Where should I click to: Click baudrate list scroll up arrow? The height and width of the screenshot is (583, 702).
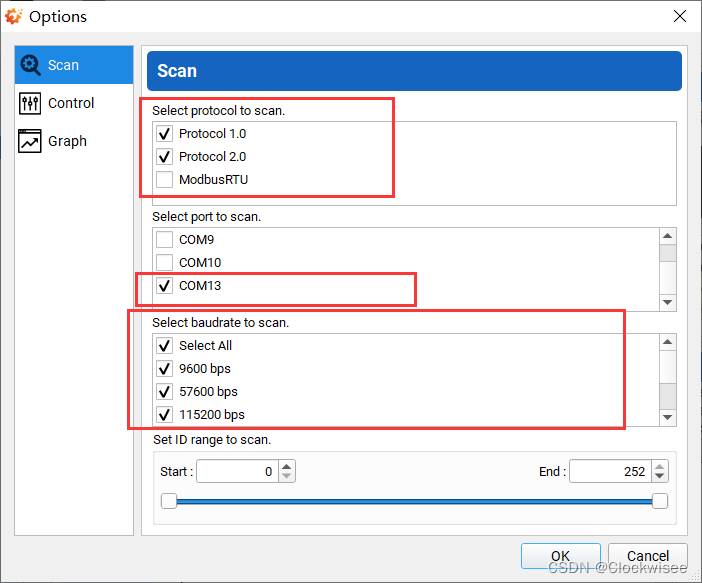[668, 342]
